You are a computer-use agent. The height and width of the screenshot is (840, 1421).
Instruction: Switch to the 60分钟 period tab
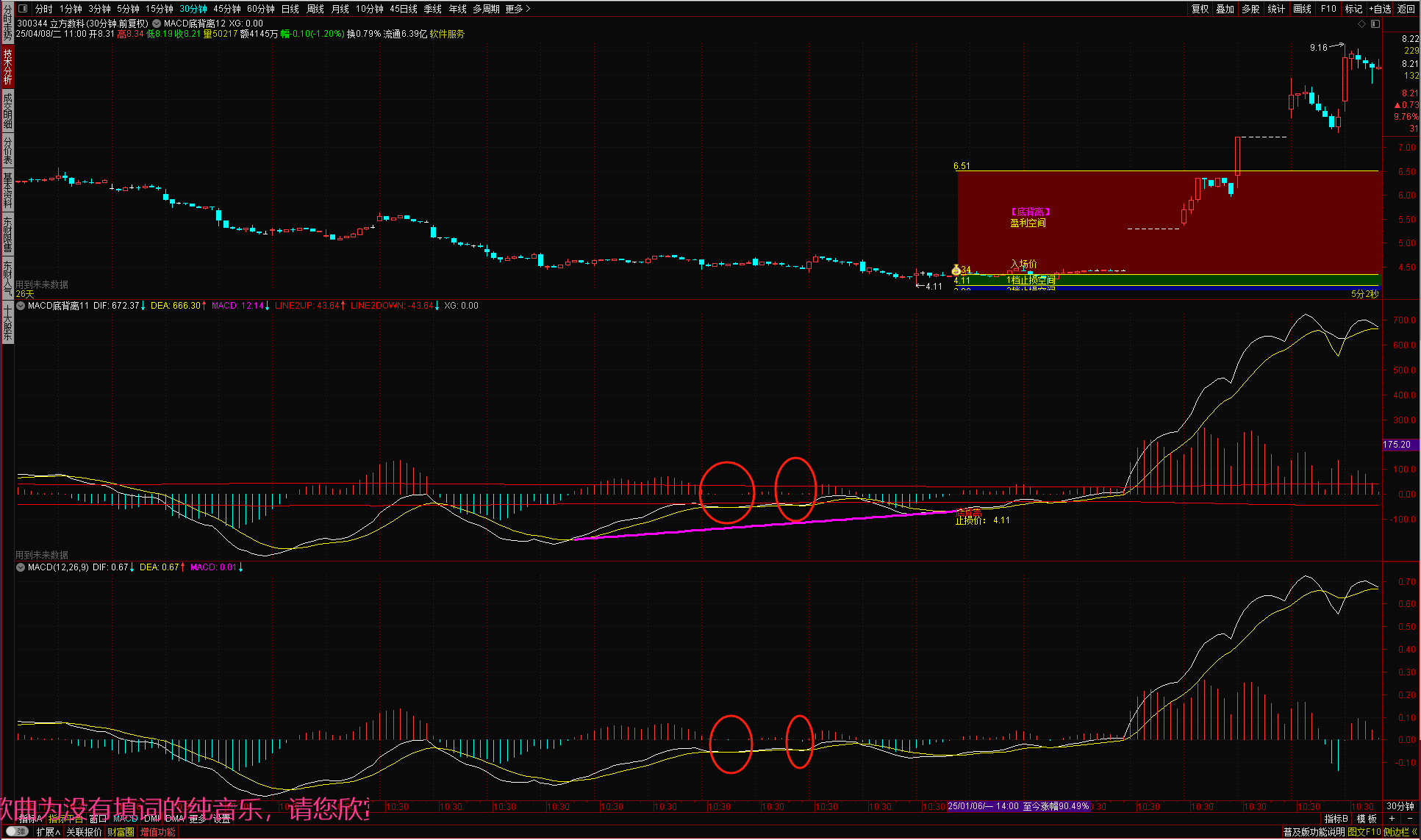(x=260, y=9)
